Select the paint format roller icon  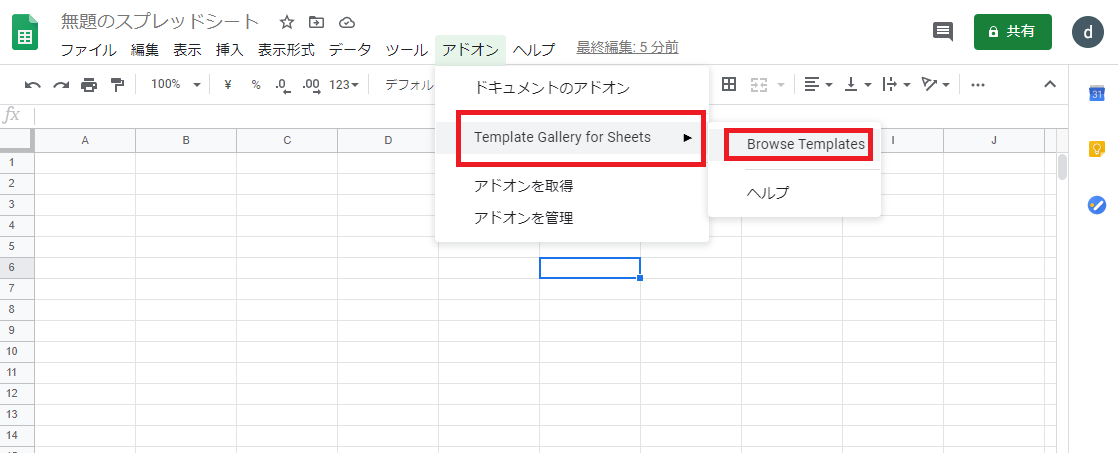(117, 85)
